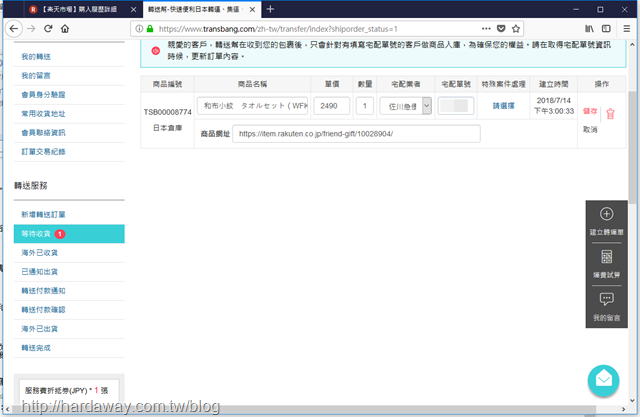The height and width of the screenshot is (417, 640).
Task: Click the product name input field
Action: coord(252,106)
